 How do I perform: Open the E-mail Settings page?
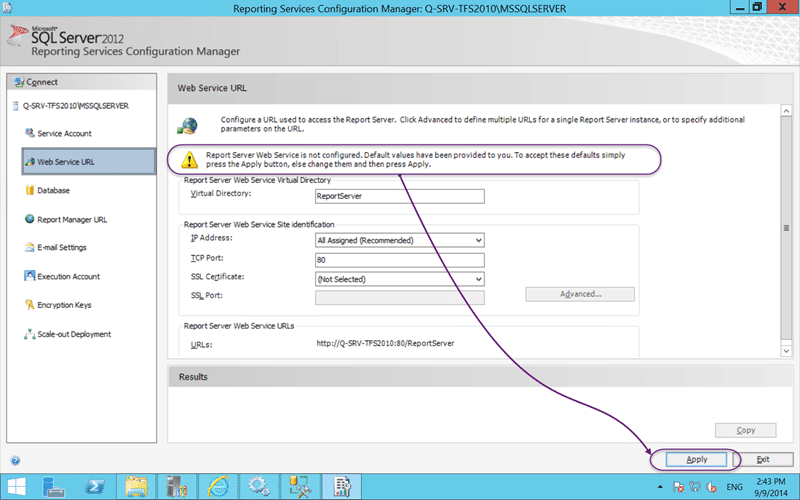click(62, 247)
